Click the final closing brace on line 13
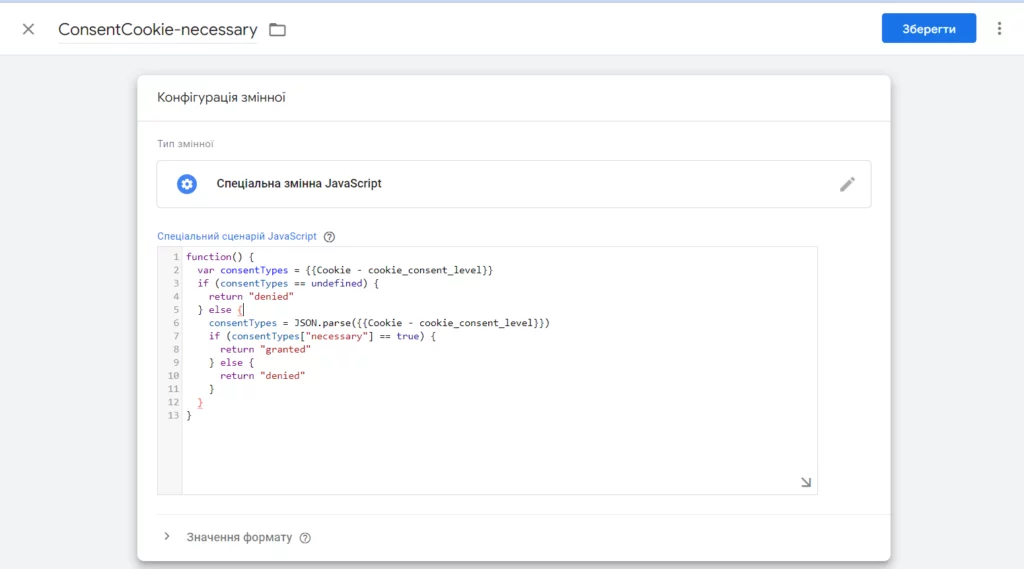Screen dimensions: 1024x569 [189, 415]
